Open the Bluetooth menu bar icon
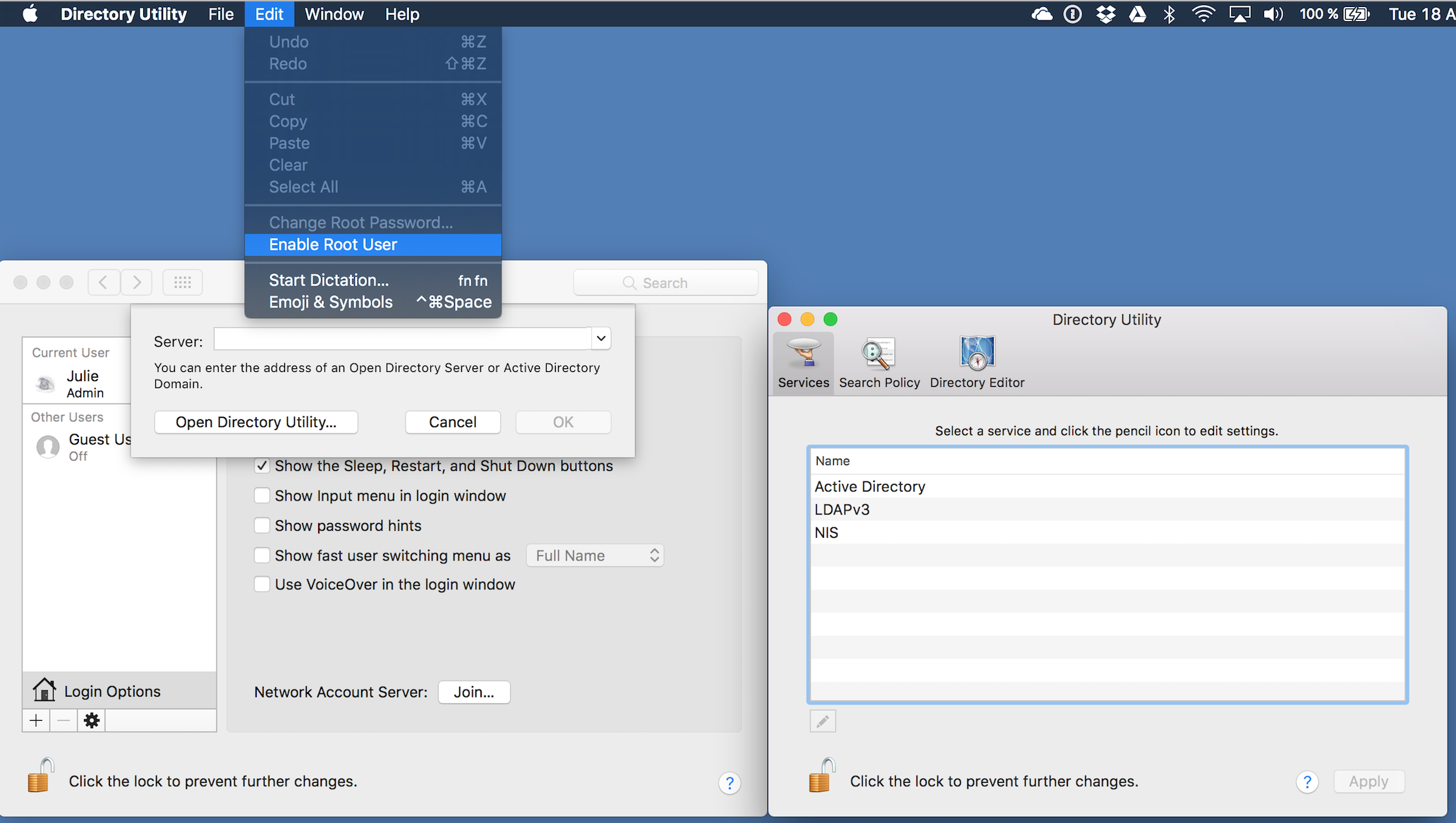 pos(1169,14)
